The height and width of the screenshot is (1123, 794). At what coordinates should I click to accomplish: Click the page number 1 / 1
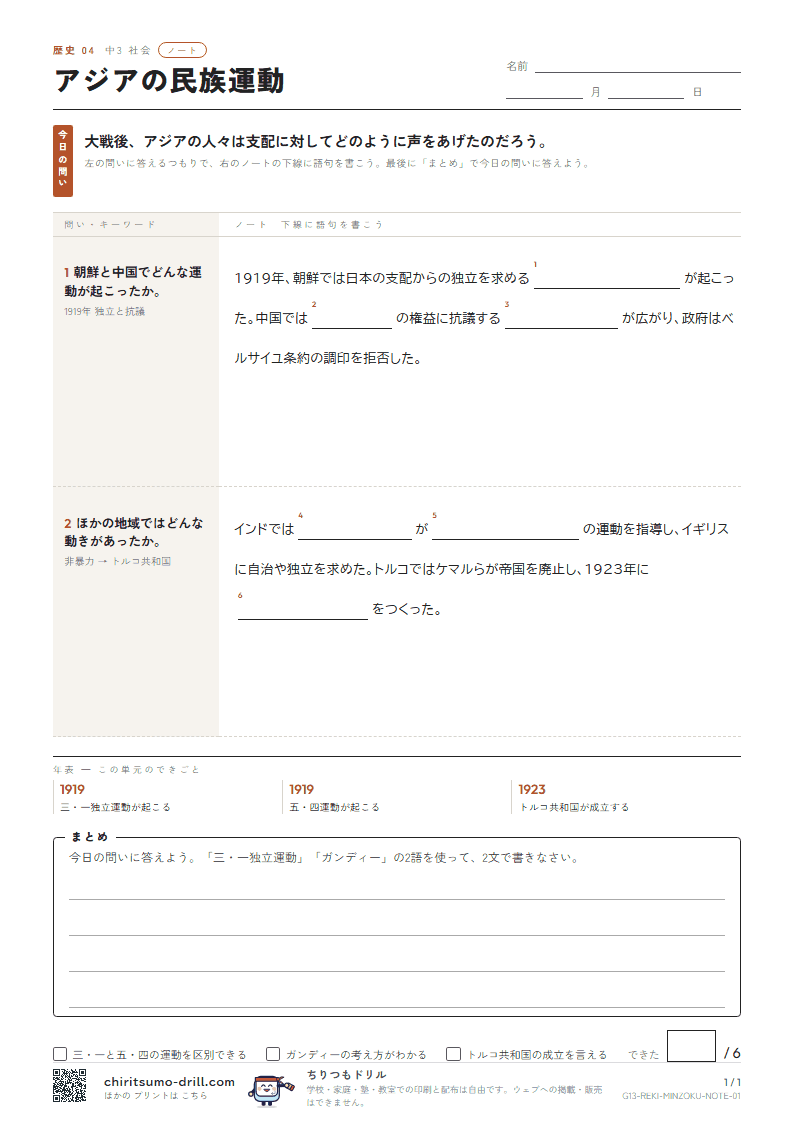[x=732, y=1082]
